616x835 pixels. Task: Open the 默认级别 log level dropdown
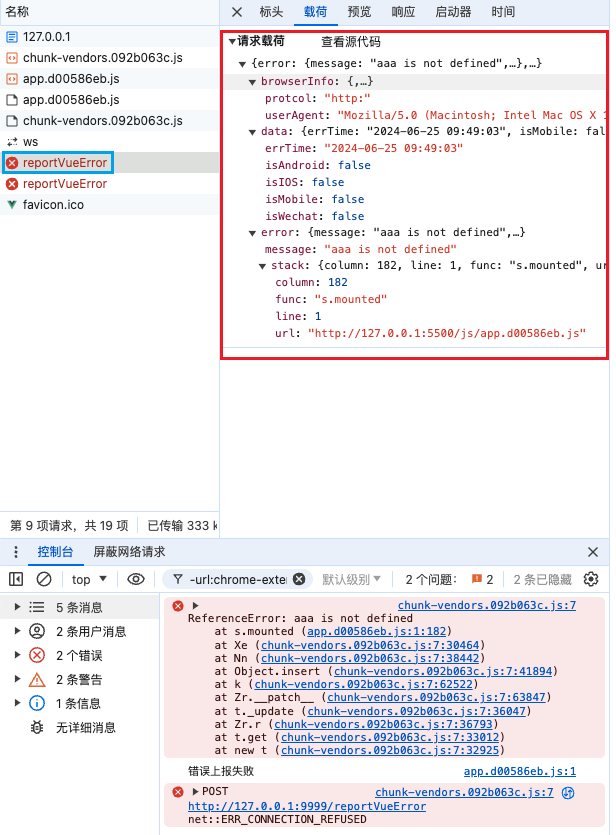[351, 579]
